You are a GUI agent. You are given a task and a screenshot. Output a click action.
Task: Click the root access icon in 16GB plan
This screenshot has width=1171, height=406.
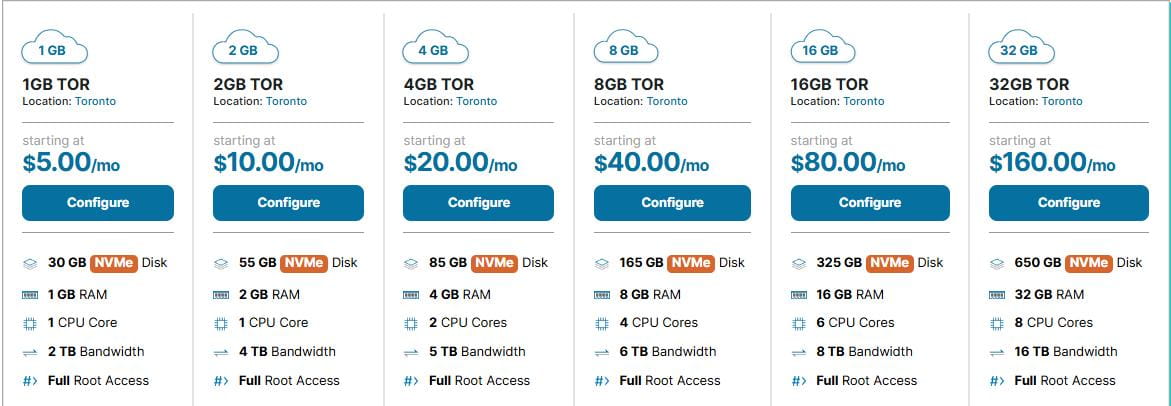798,381
